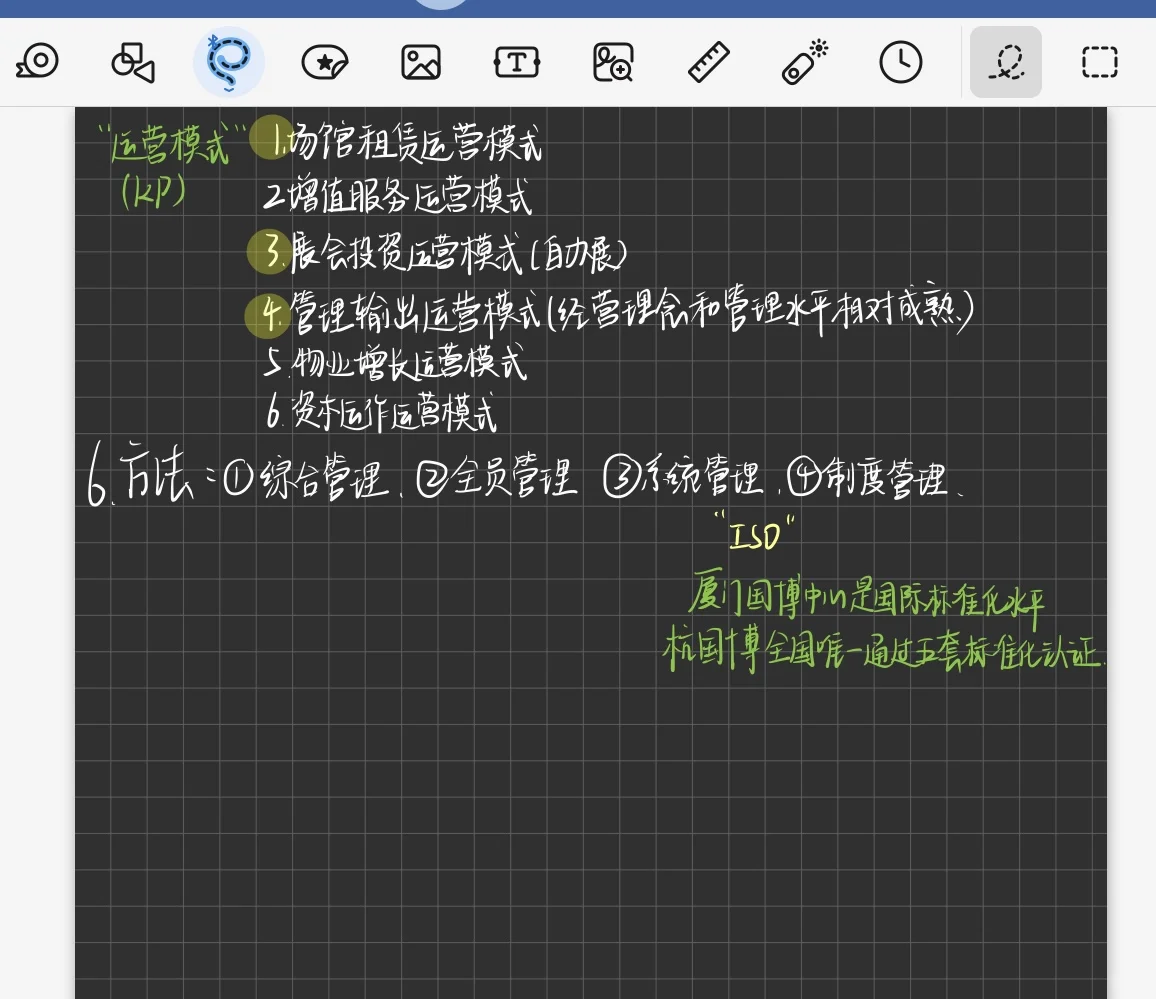Tap the pull-down handle at top center
1156x999 pixels.
click(440, 5)
